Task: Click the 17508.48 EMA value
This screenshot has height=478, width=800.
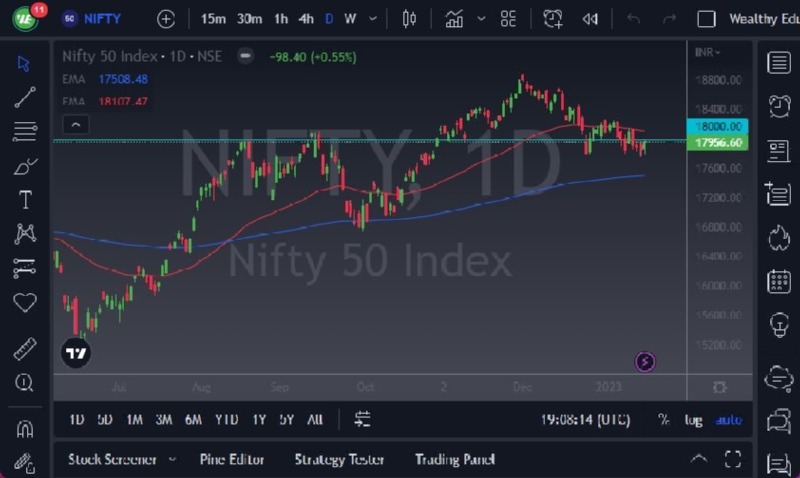Action: (x=123, y=79)
